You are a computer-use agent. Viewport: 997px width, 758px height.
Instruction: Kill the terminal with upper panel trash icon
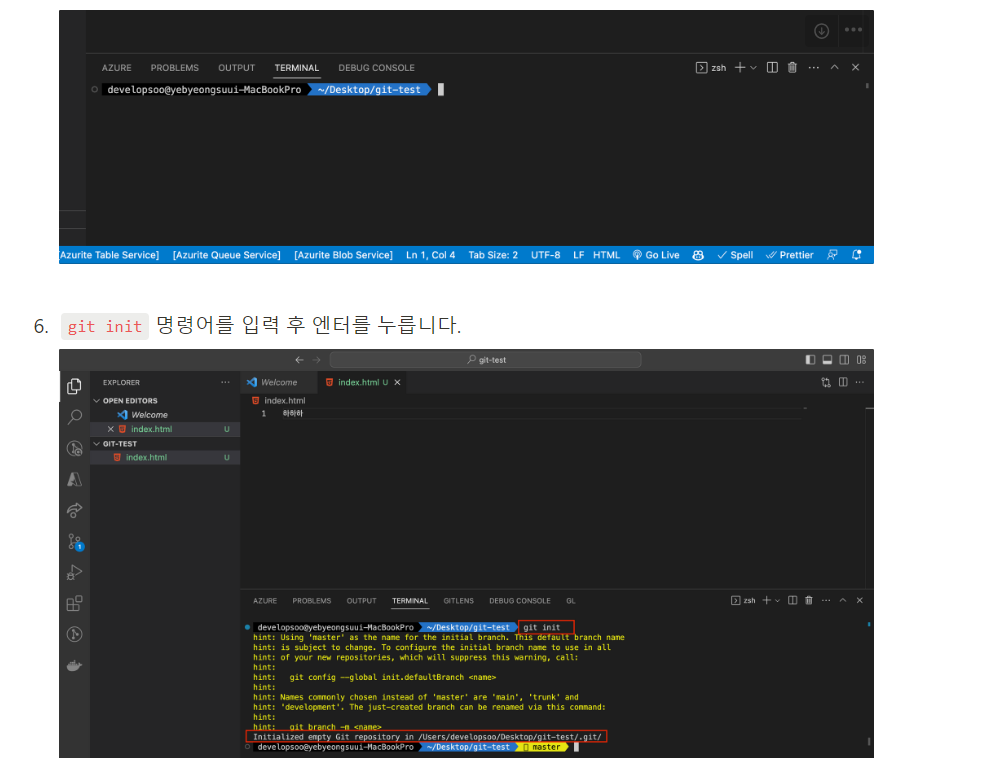[x=792, y=67]
